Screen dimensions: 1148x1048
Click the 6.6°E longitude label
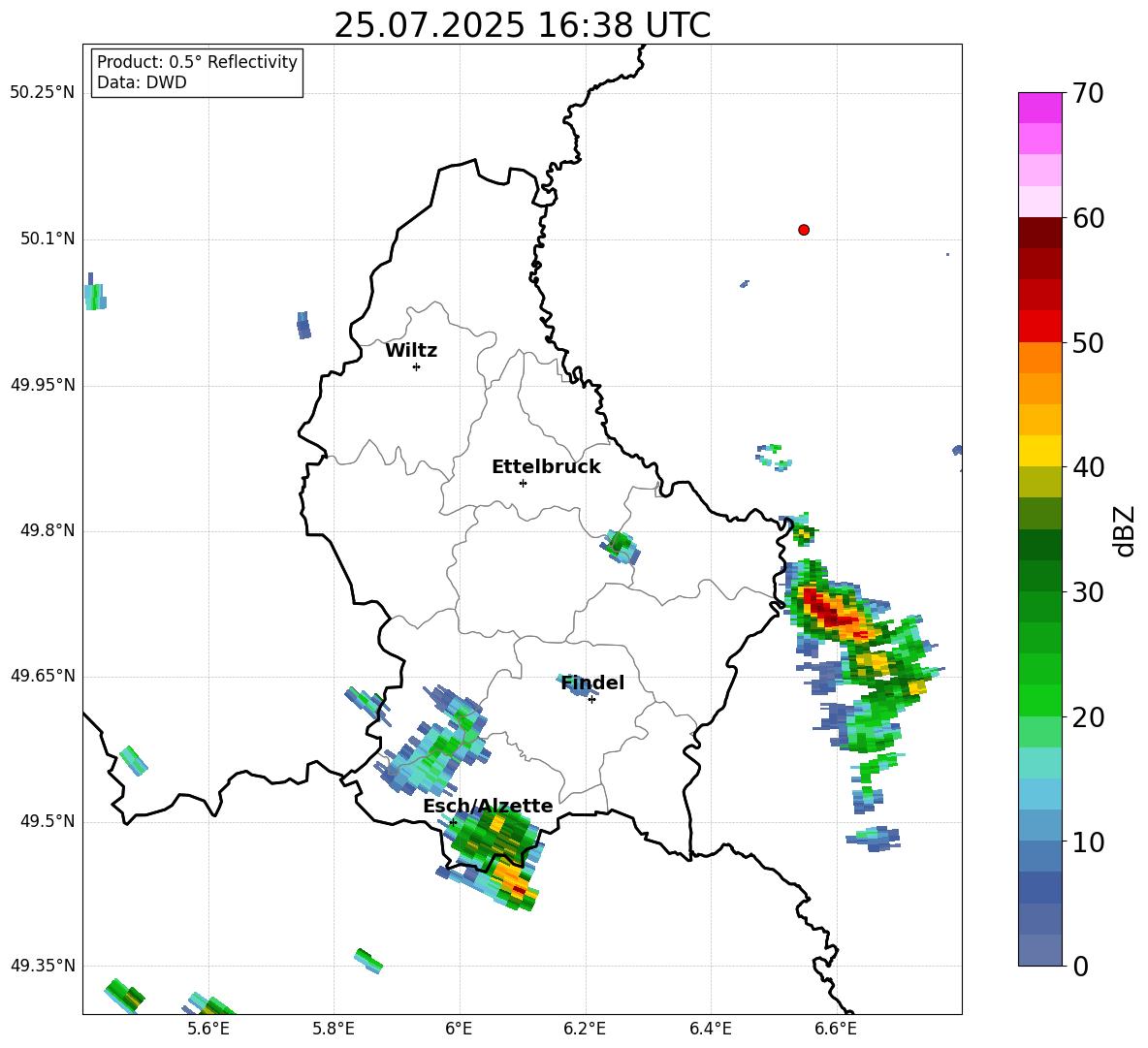click(x=836, y=1029)
